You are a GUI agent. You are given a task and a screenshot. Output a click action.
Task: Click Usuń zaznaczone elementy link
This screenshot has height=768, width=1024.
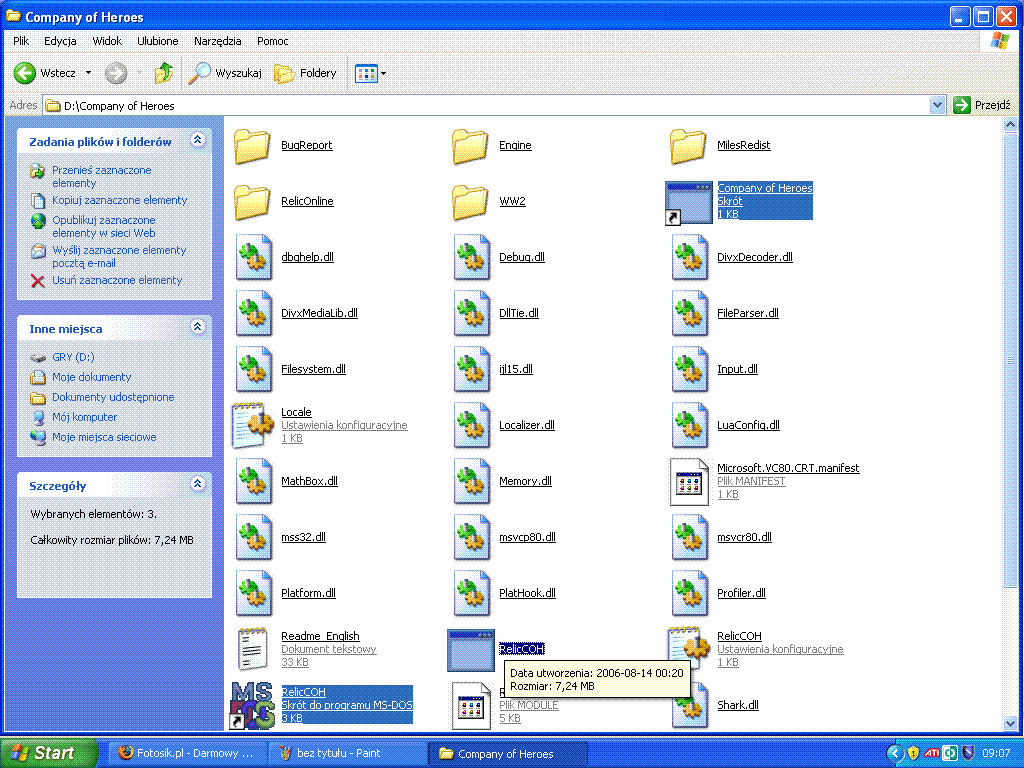[117, 280]
